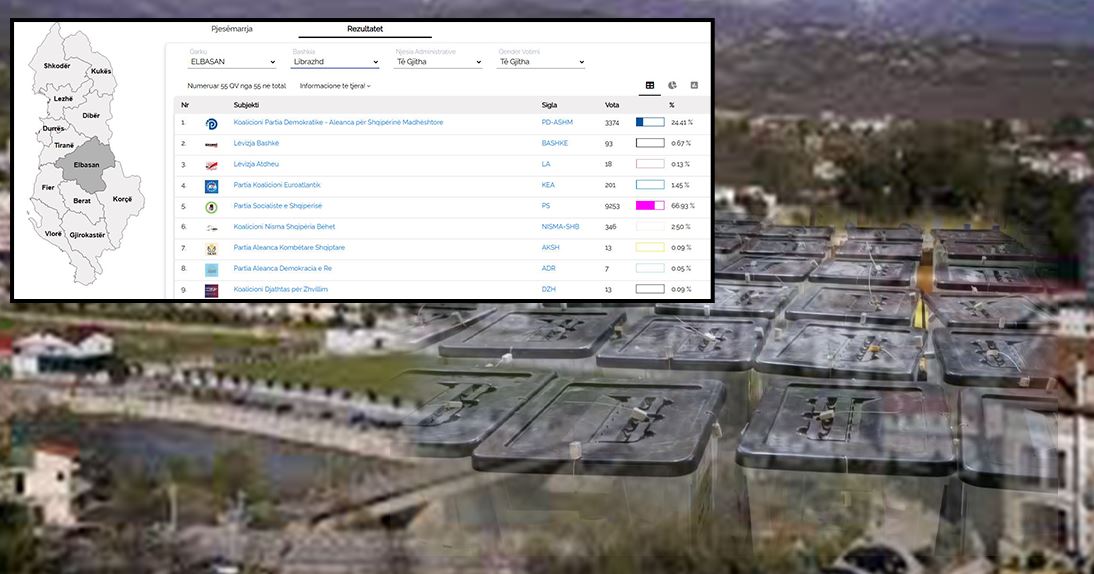Open Partia Socialiste e Shqiperise link
The height and width of the screenshot is (574, 1094).
[x=278, y=206]
